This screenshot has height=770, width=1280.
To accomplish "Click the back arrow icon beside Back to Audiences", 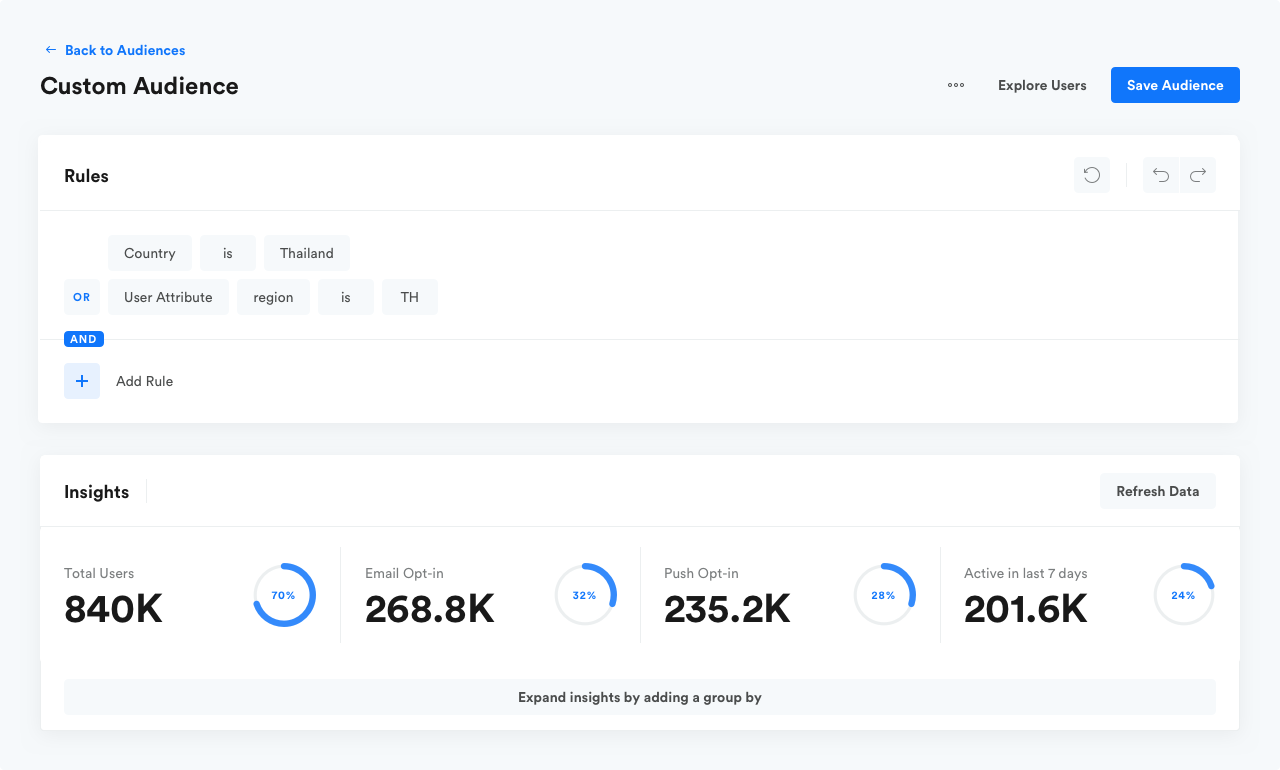I will click(50, 50).
